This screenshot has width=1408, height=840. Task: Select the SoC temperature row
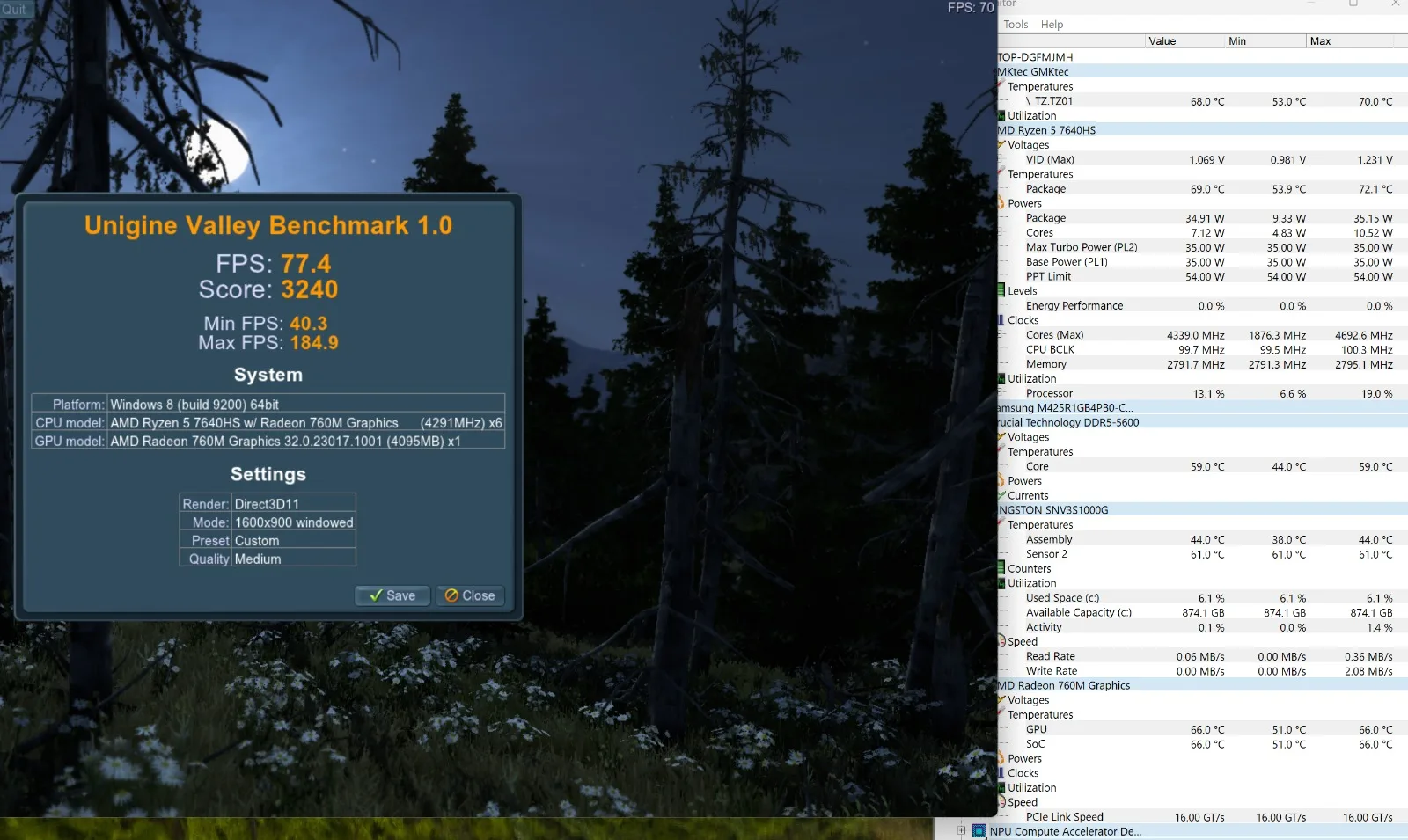pyautogui.click(x=1202, y=744)
